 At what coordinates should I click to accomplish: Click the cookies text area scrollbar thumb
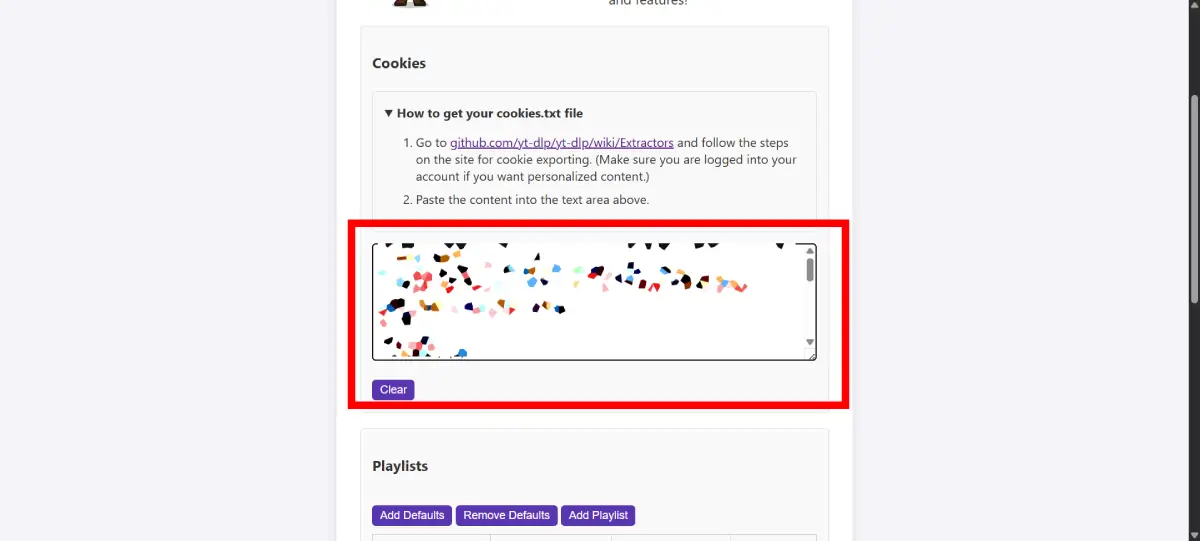tap(810, 270)
